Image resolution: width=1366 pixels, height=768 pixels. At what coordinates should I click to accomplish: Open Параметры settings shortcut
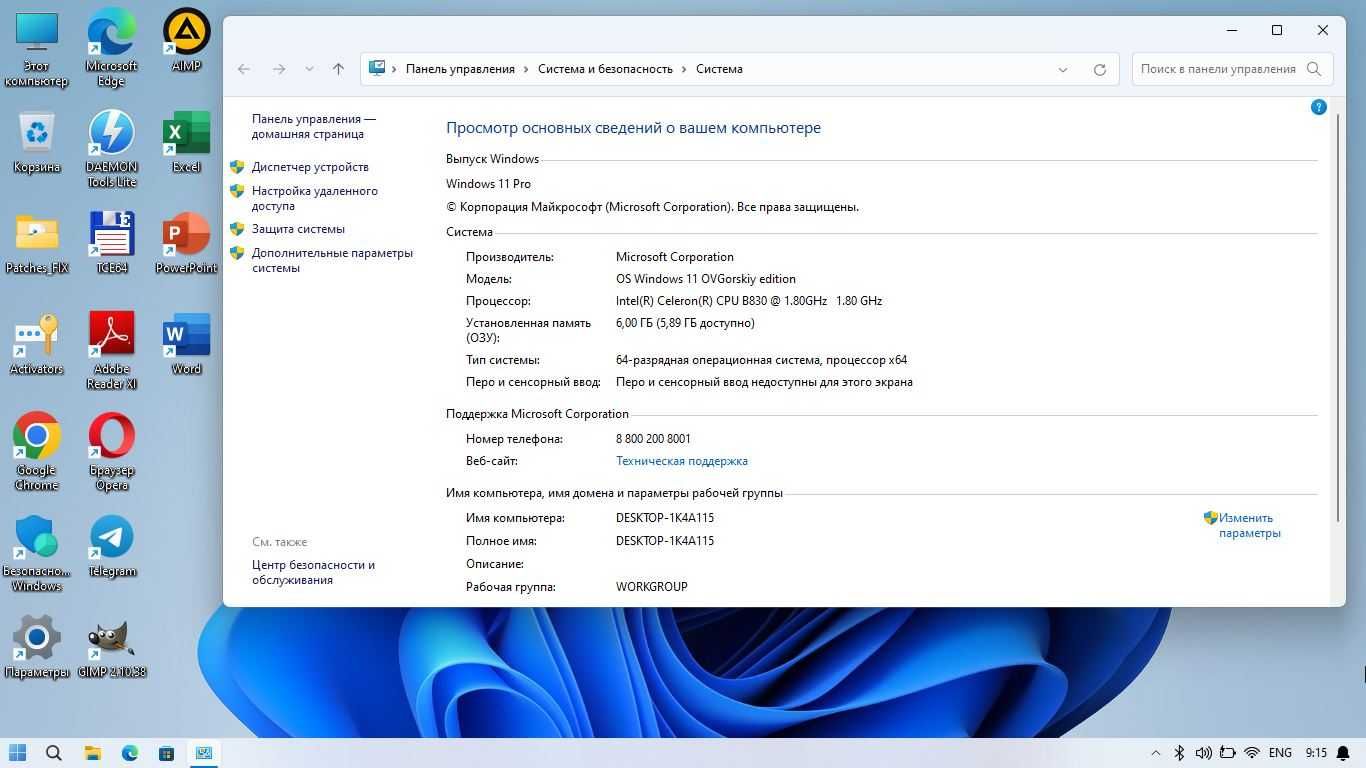[x=37, y=647]
